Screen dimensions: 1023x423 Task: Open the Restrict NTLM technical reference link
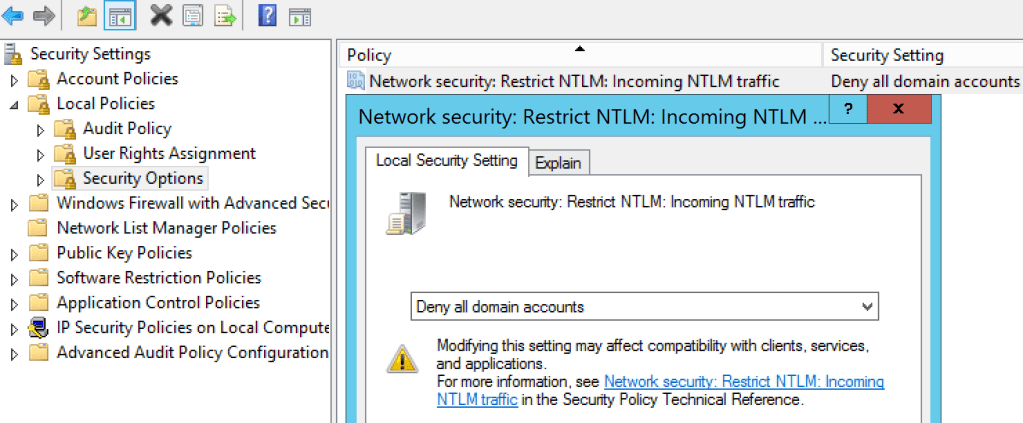click(744, 382)
